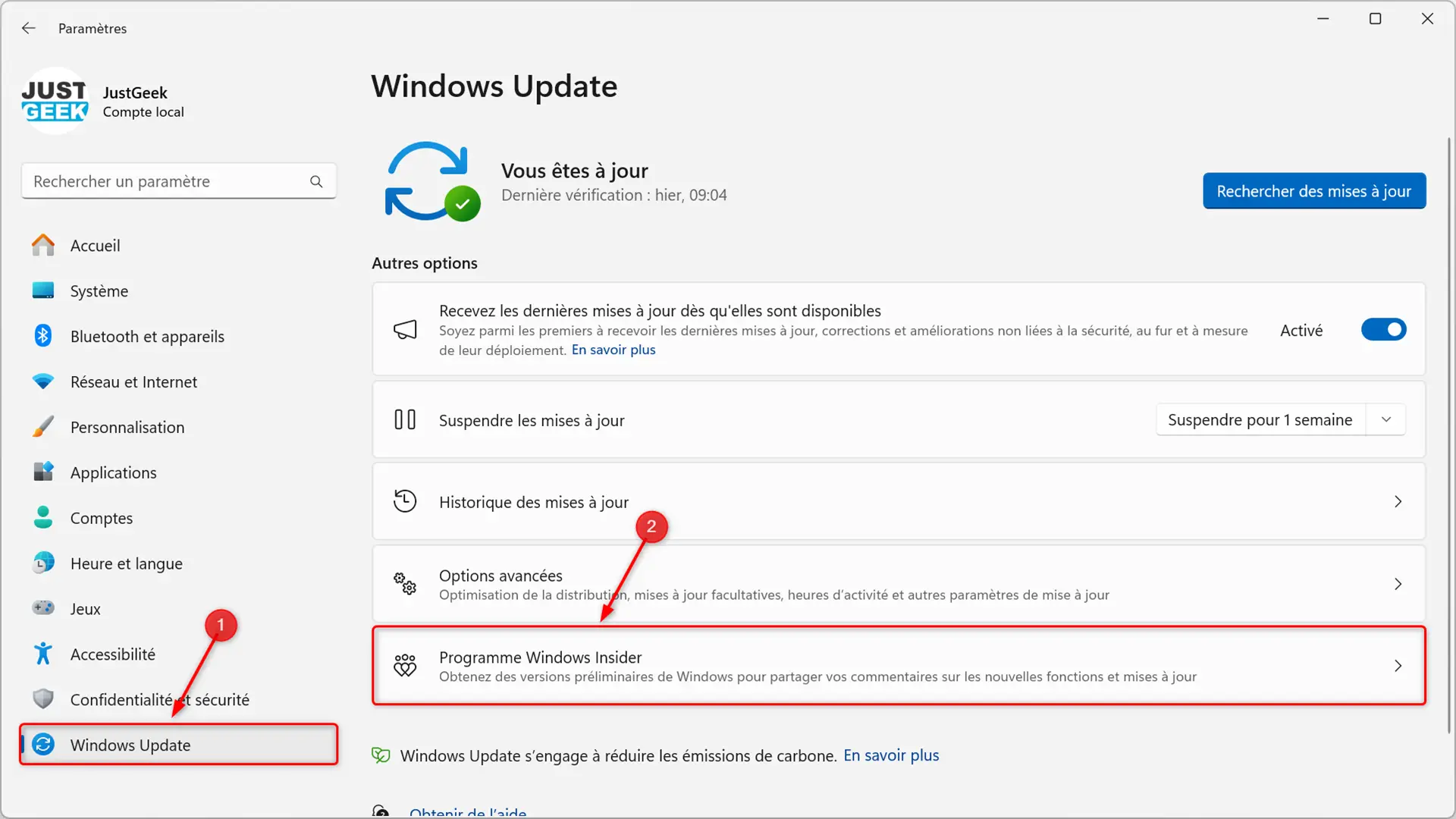1456x819 pixels.
Task: Select Système in the sidebar
Action: pos(179,290)
